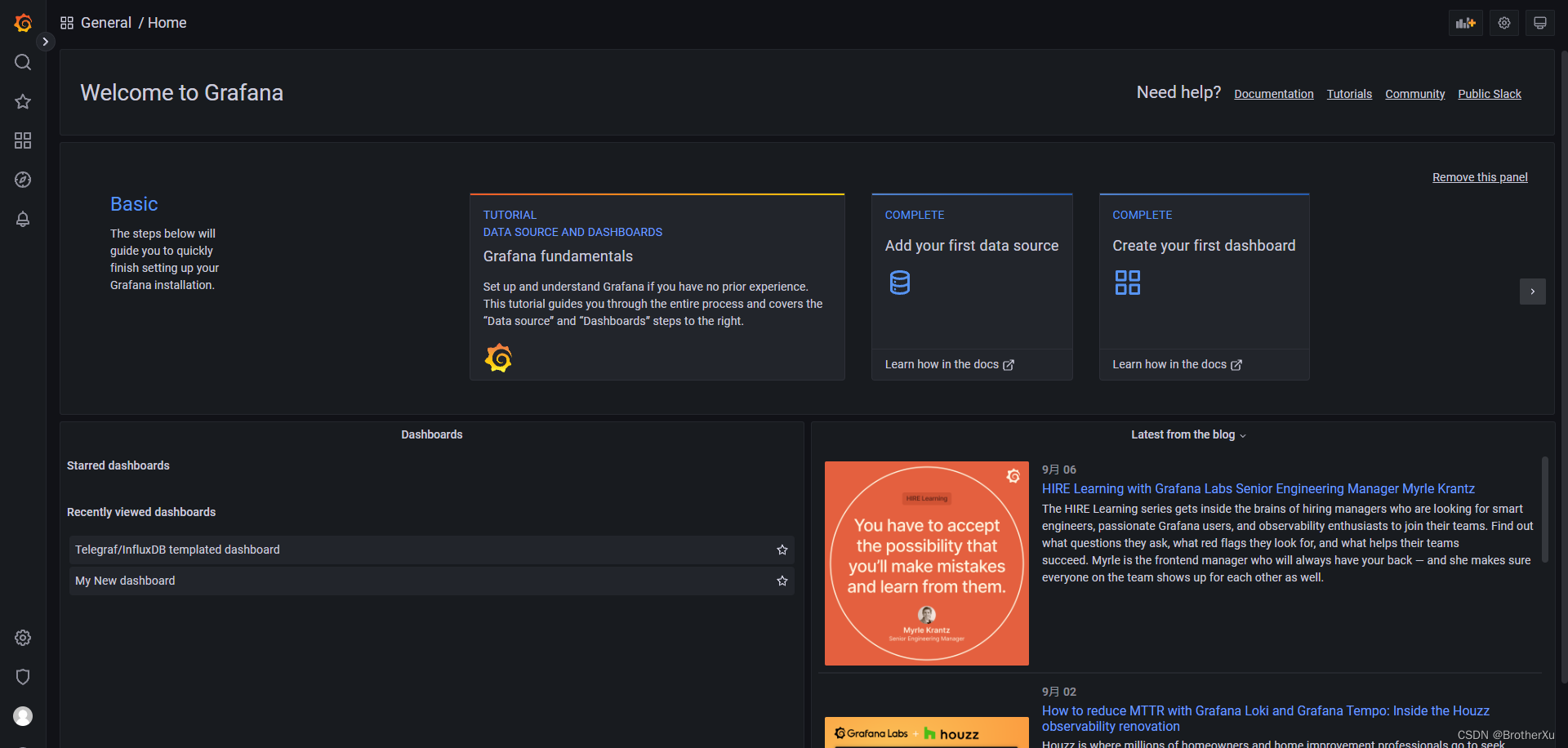Open Configuration gear in sidebar
The image size is (1568, 748).
tap(23, 638)
